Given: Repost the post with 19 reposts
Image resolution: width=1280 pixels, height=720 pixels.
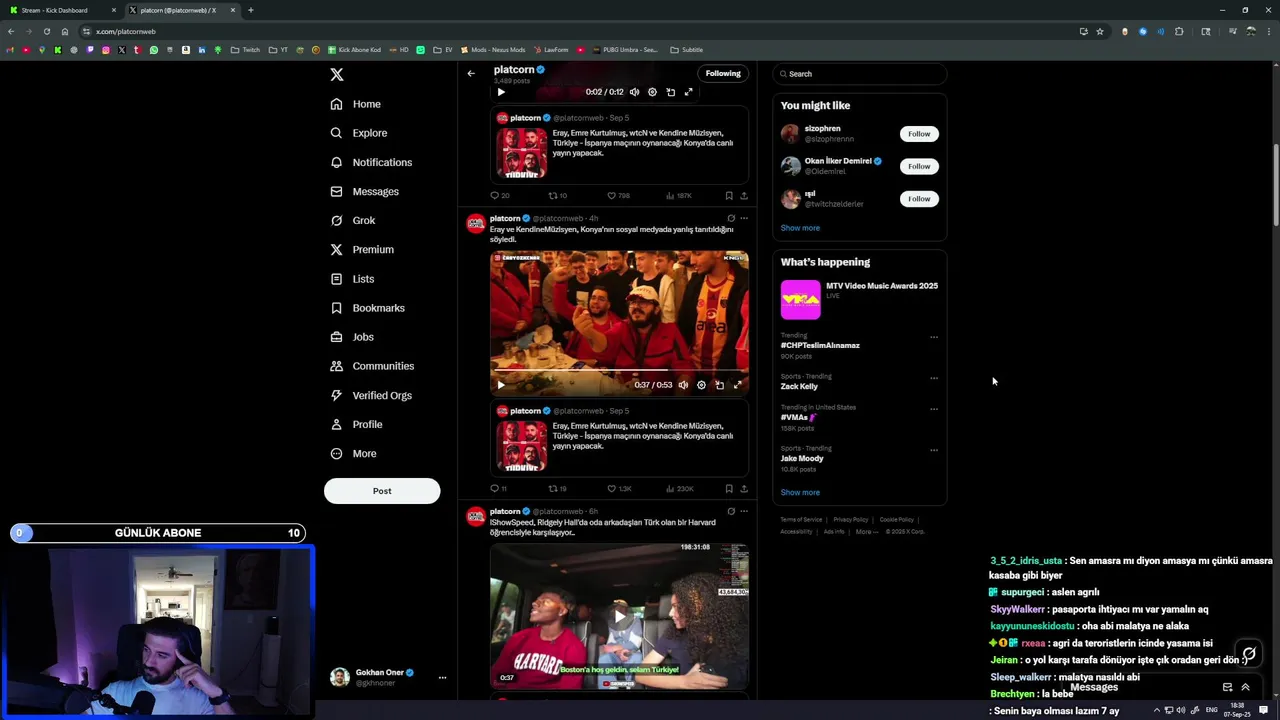Looking at the screenshot, I should click(x=558, y=489).
